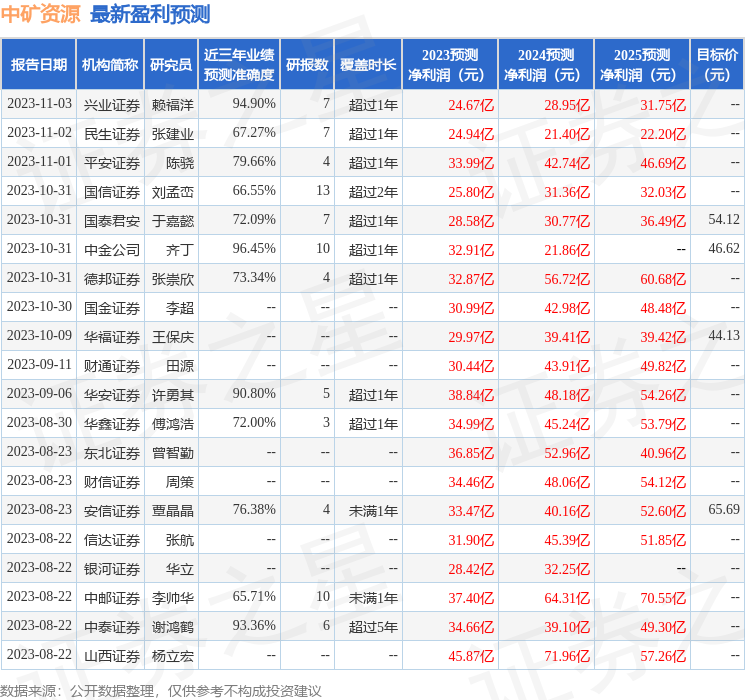Click analyst name 齐丁
This screenshot has width=745, height=700.
click(180, 249)
